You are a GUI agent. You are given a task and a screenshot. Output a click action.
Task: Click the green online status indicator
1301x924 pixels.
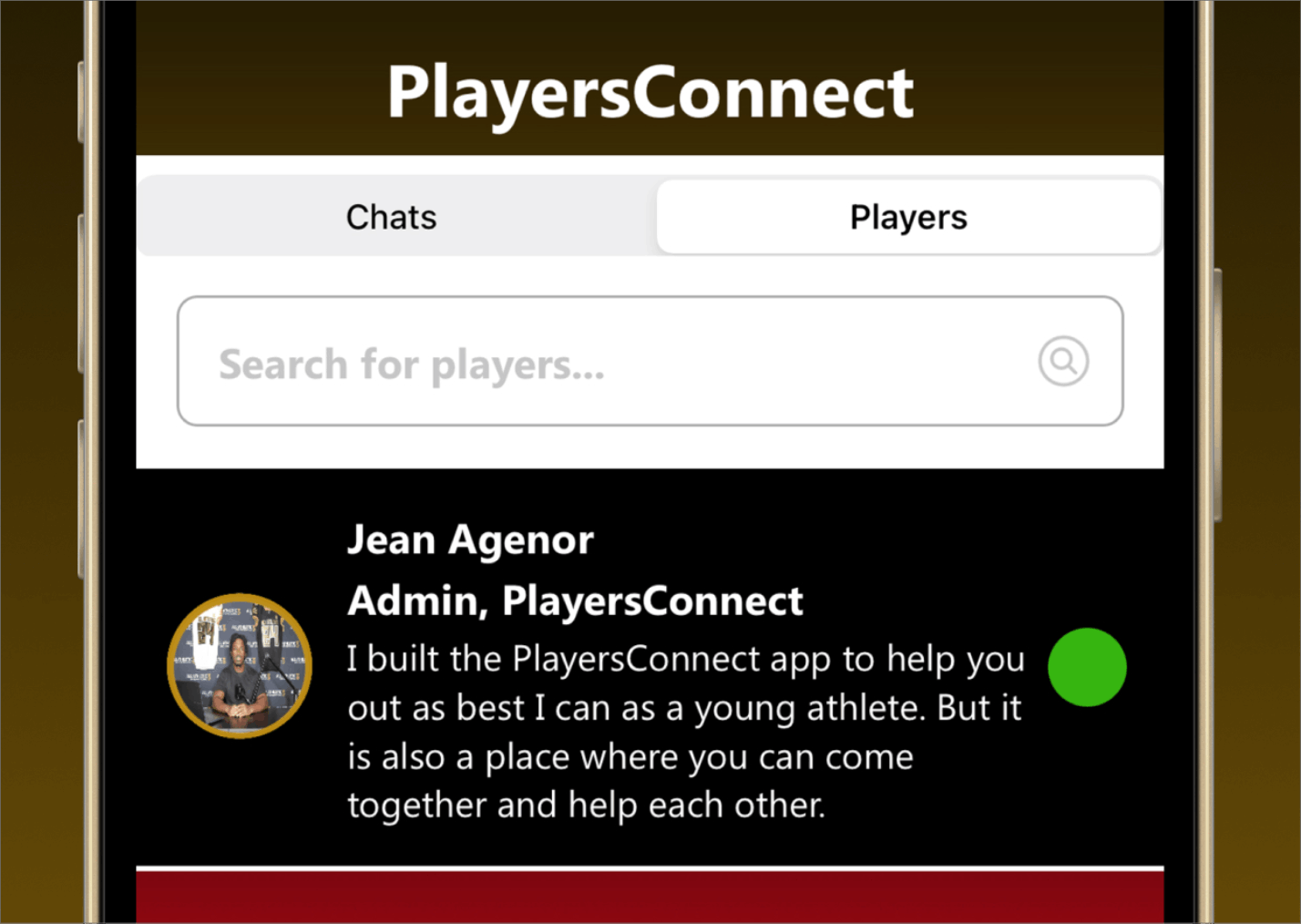(1086, 668)
